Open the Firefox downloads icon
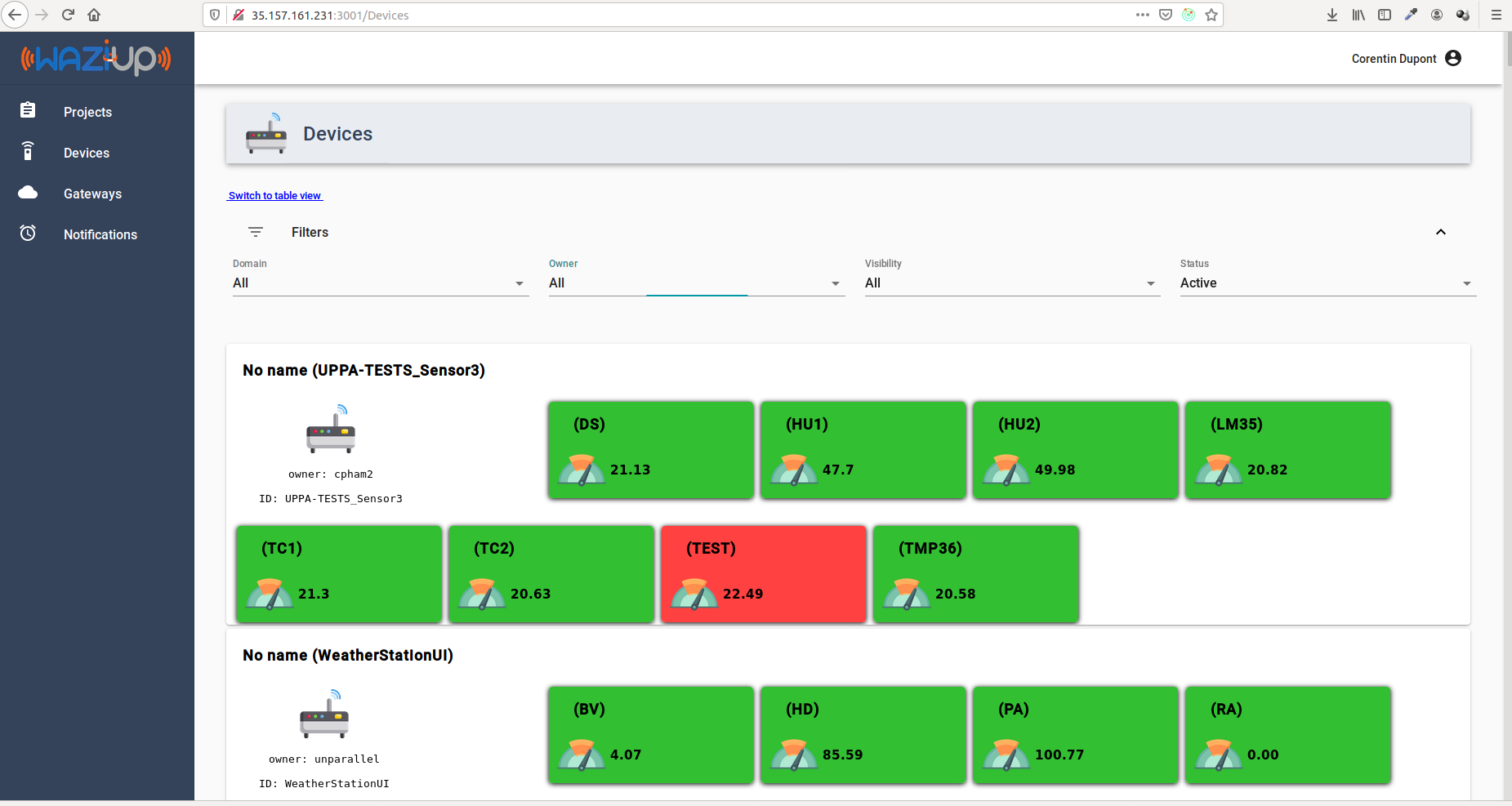1512x806 pixels. point(1332,15)
